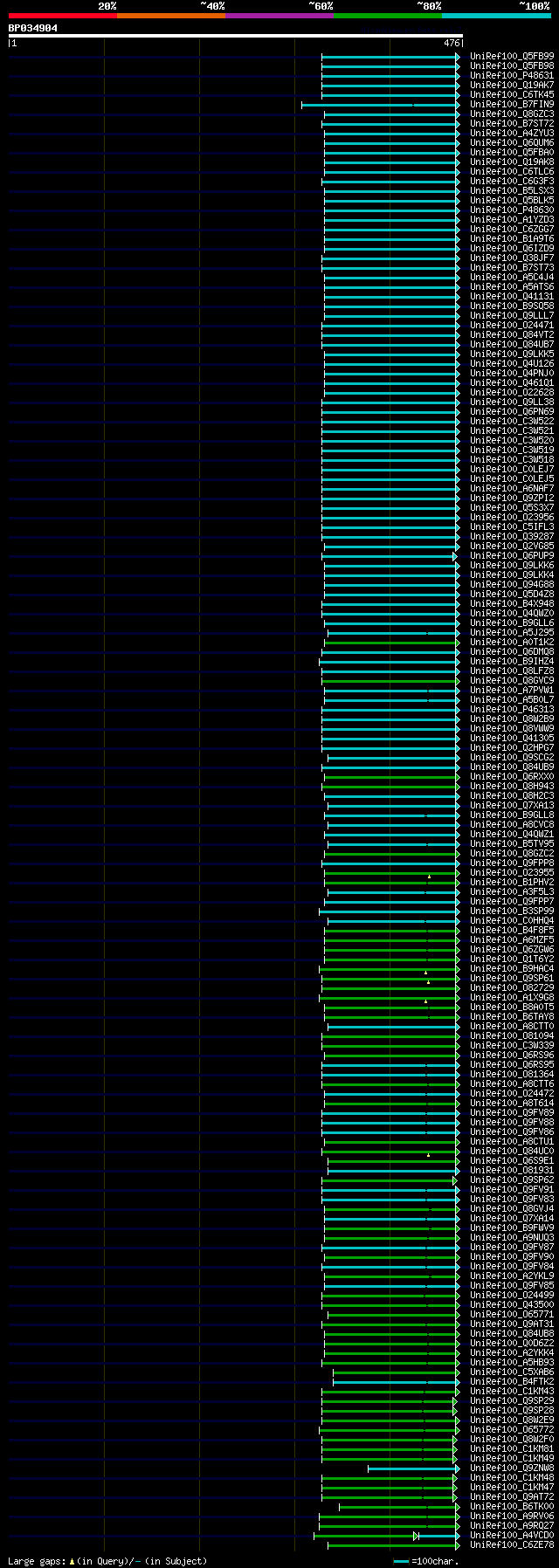
Task: Select the label UniRef100_C0LEJ7
Action: pyautogui.click(x=512, y=469)
